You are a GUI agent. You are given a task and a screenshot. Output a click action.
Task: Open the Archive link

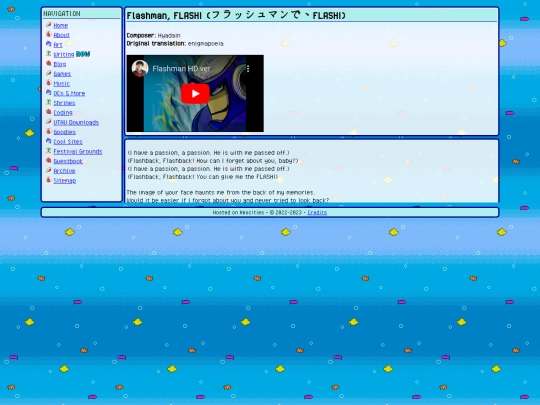pos(64,170)
